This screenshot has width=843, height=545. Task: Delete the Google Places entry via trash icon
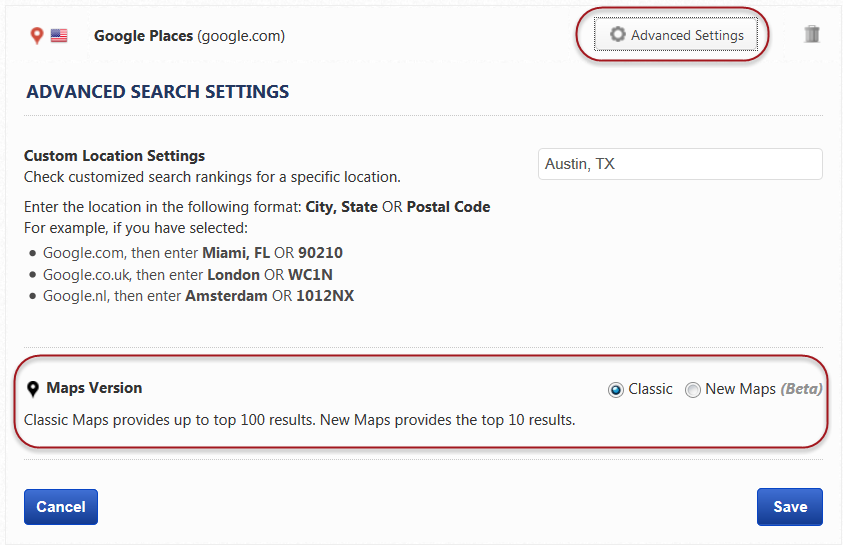click(812, 35)
